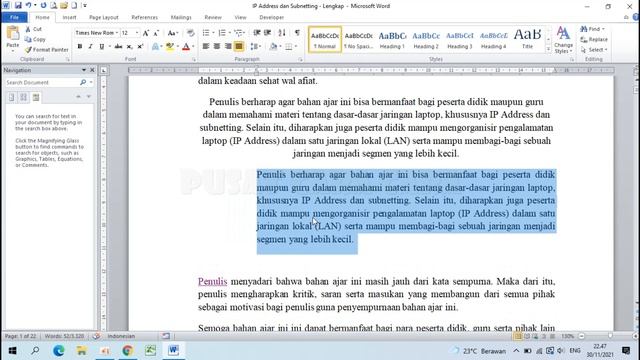This screenshot has width=640, height=360.
Task: Open Navigation pane options arrow
Action: pyautogui.click(x=84, y=70)
